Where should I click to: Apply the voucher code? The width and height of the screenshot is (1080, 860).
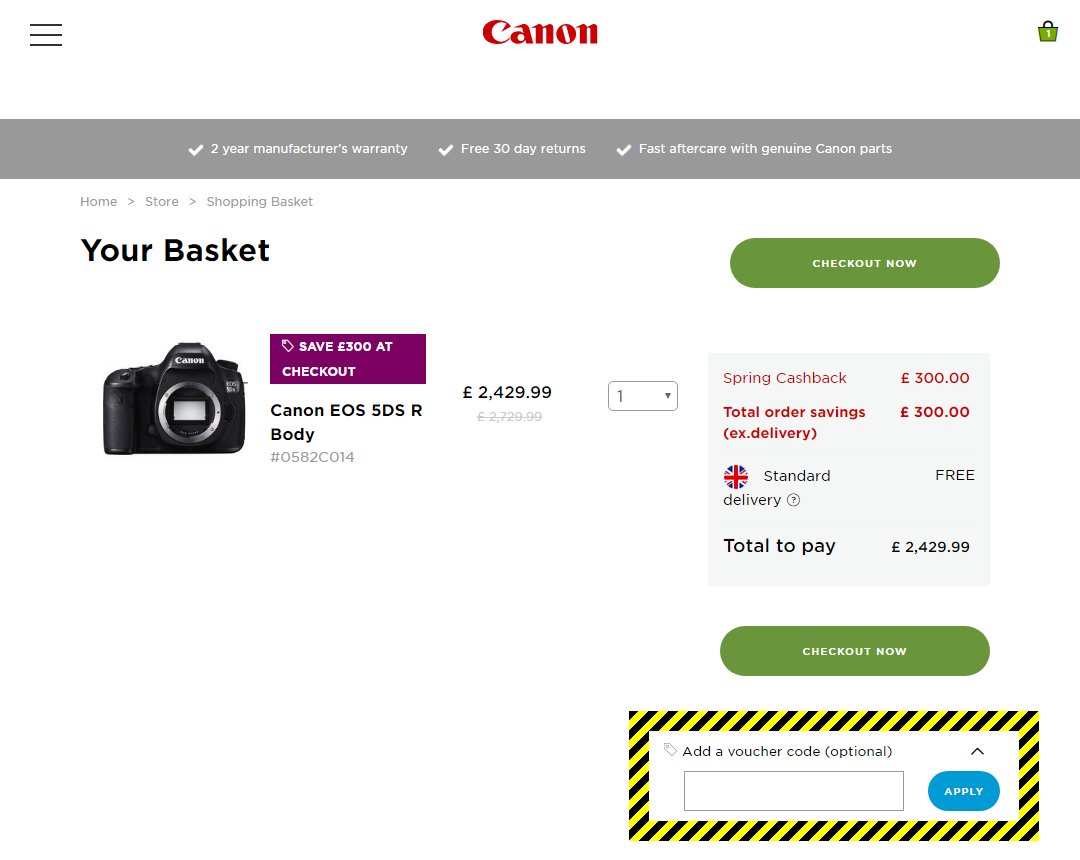pos(964,791)
